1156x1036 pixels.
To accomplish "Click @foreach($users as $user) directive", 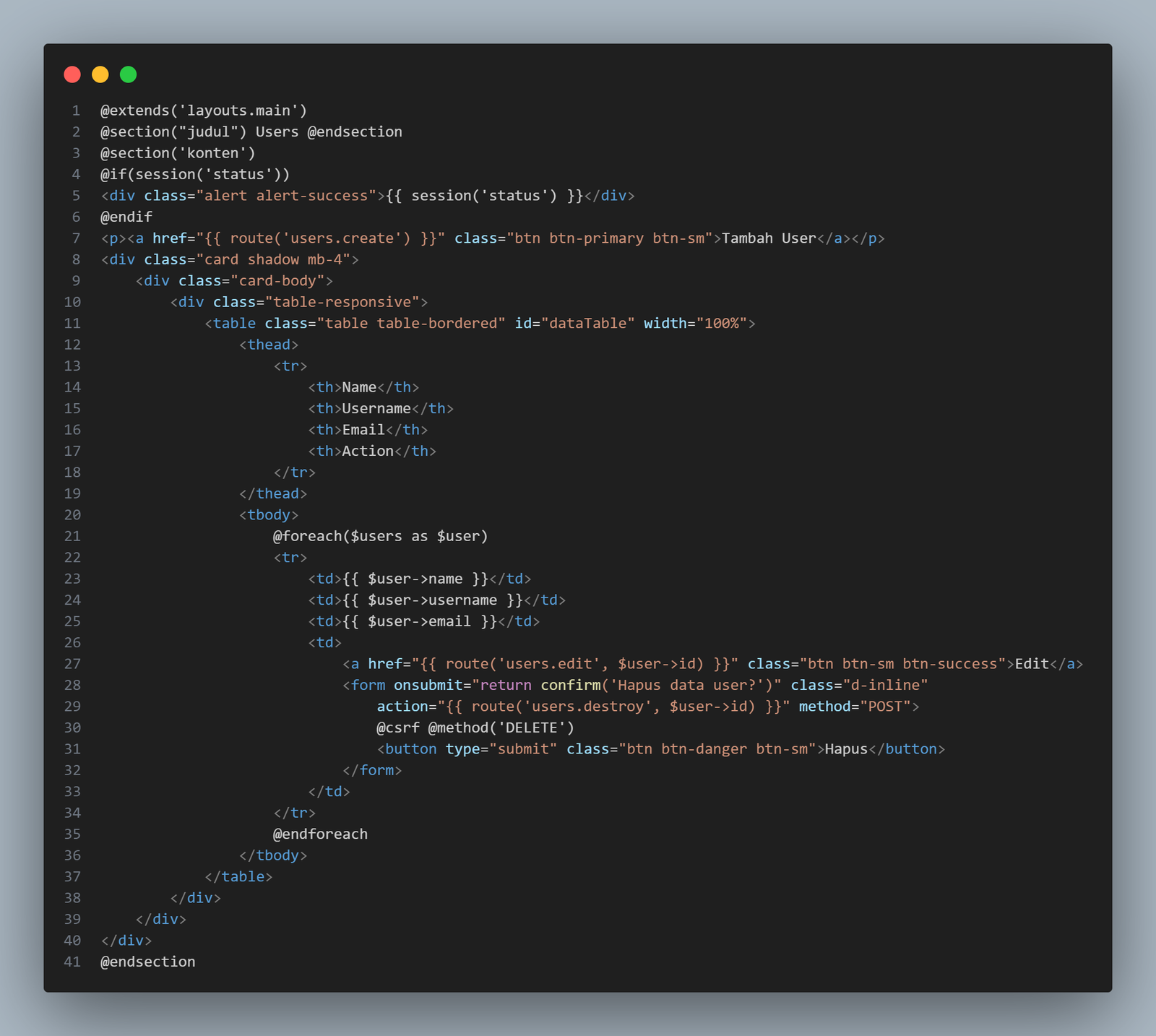I will (x=381, y=536).
